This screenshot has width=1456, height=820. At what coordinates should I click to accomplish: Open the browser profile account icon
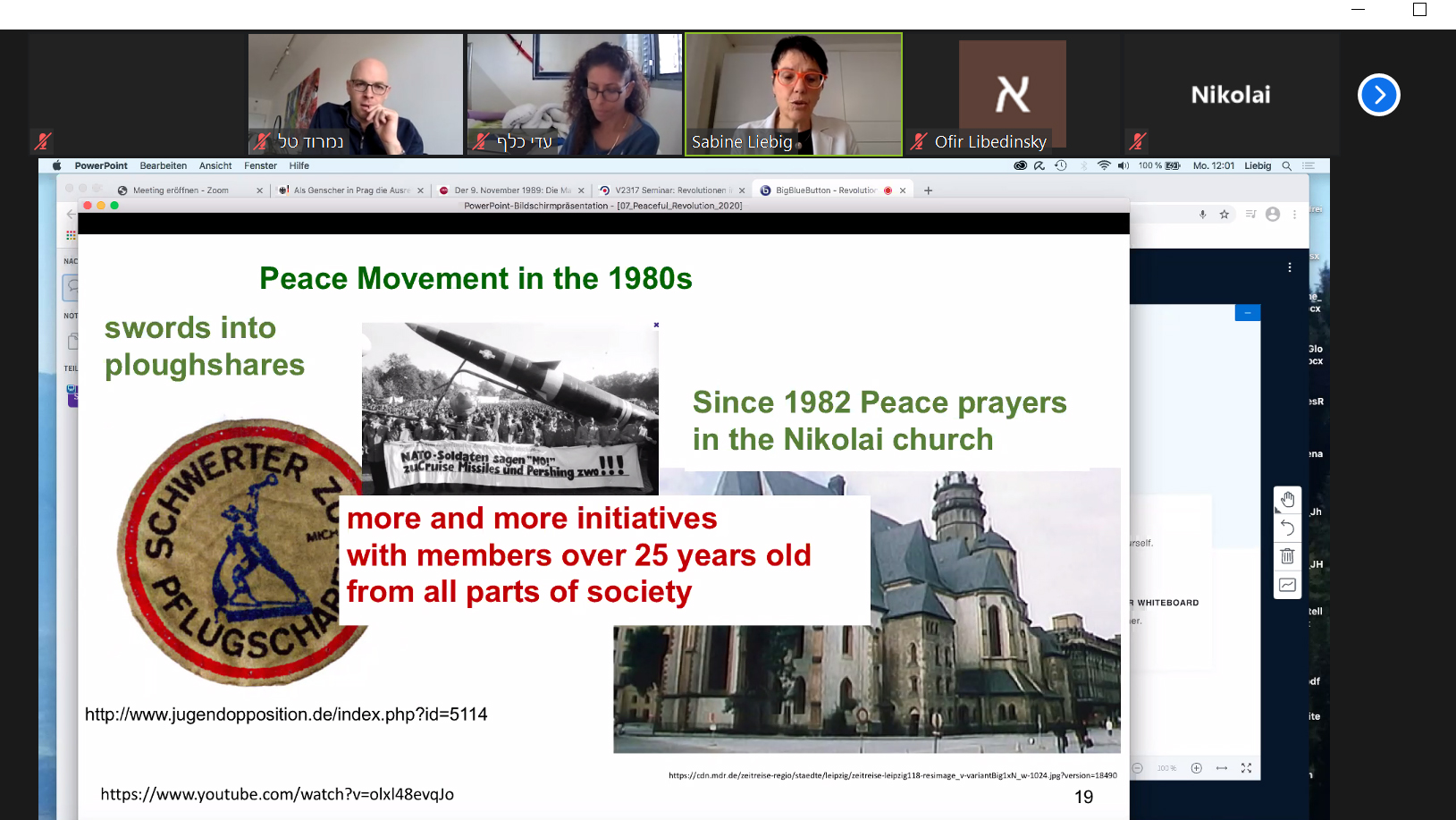coord(1273,215)
